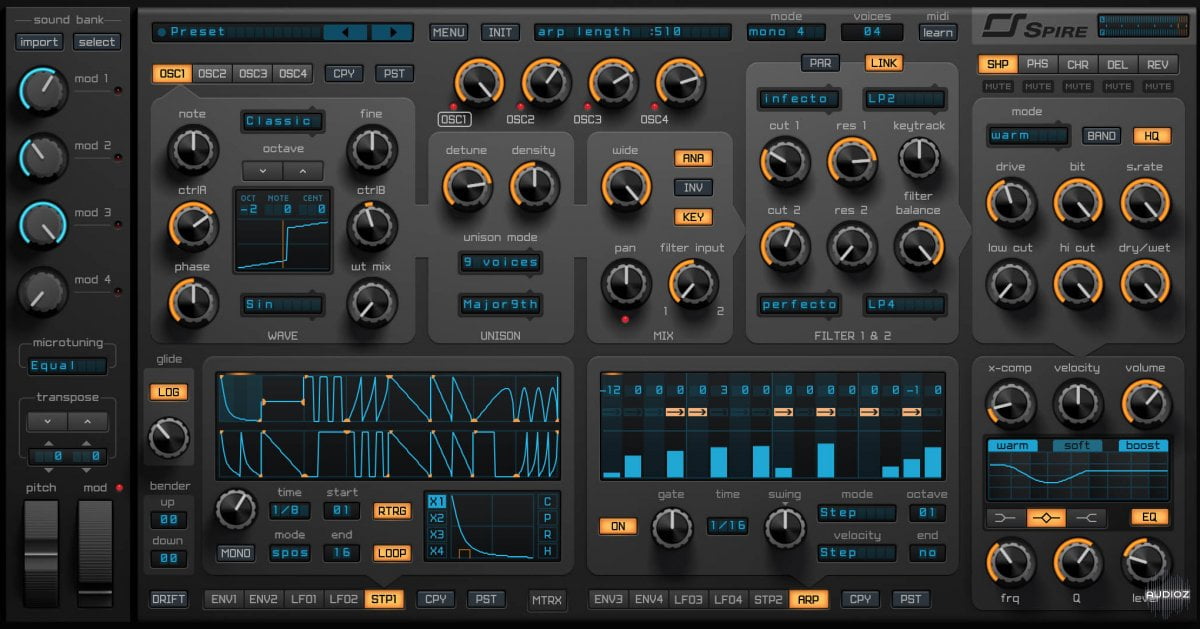This screenshot has width=1200, height=629.
Task: Open the 9 voices unison mode dropdown
Action: click(x=500, y=262)
